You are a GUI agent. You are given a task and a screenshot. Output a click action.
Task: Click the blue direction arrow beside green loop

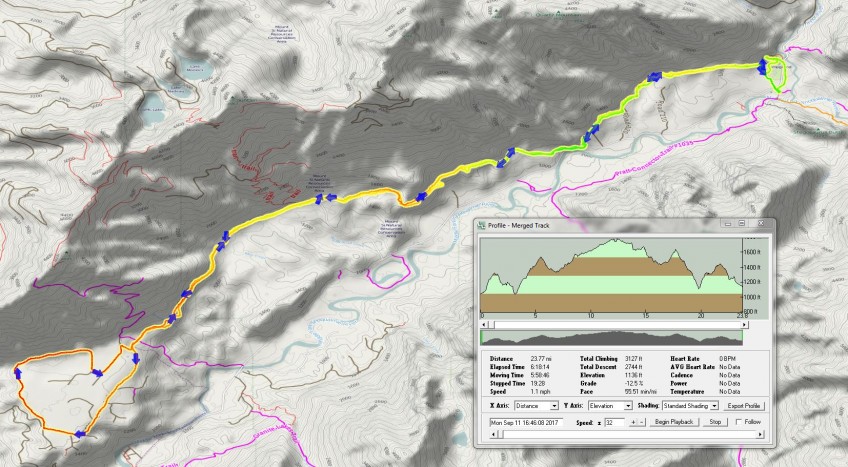tap(762, 66)
